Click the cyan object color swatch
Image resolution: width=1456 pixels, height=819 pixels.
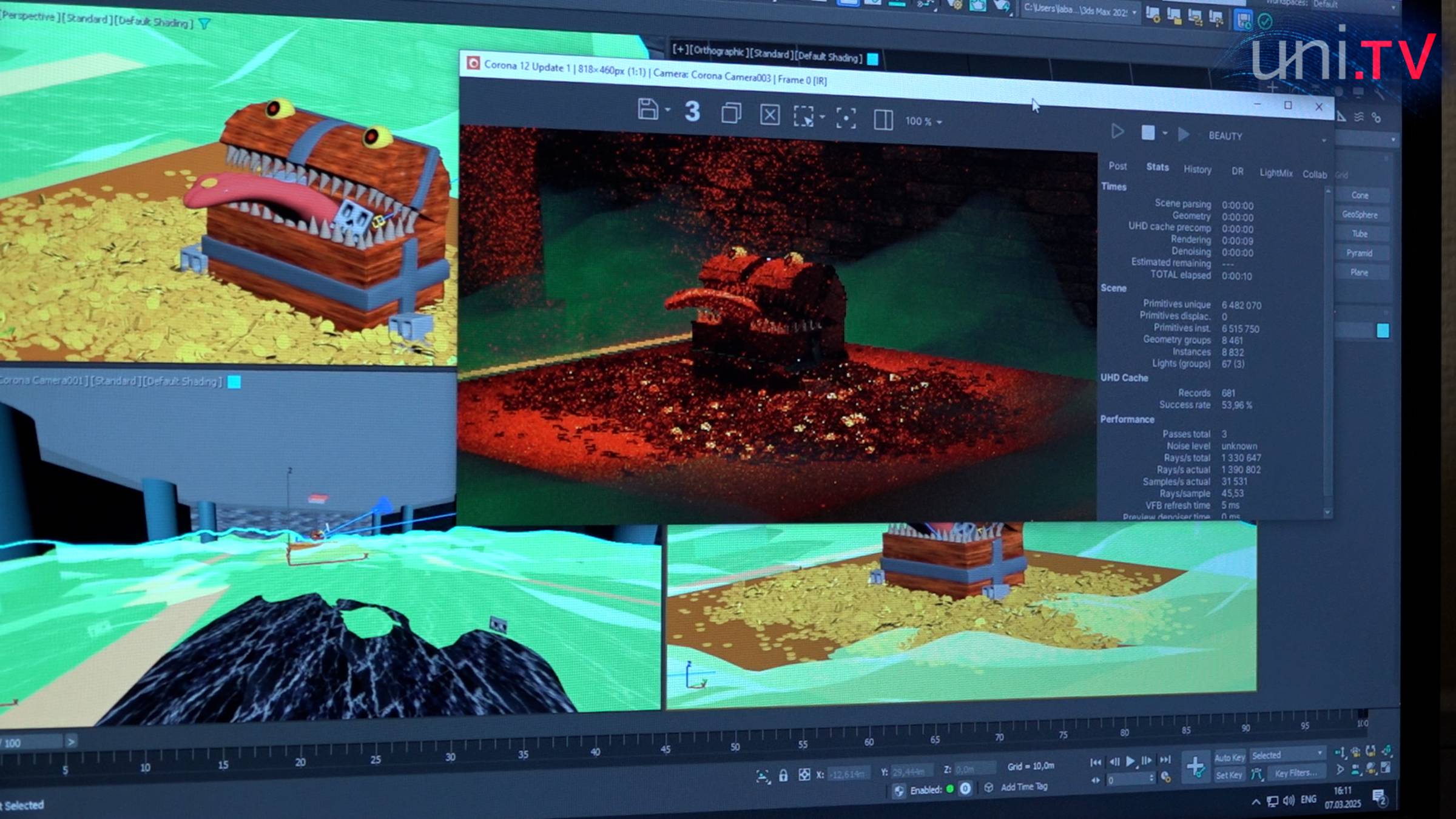(1383, 331)
